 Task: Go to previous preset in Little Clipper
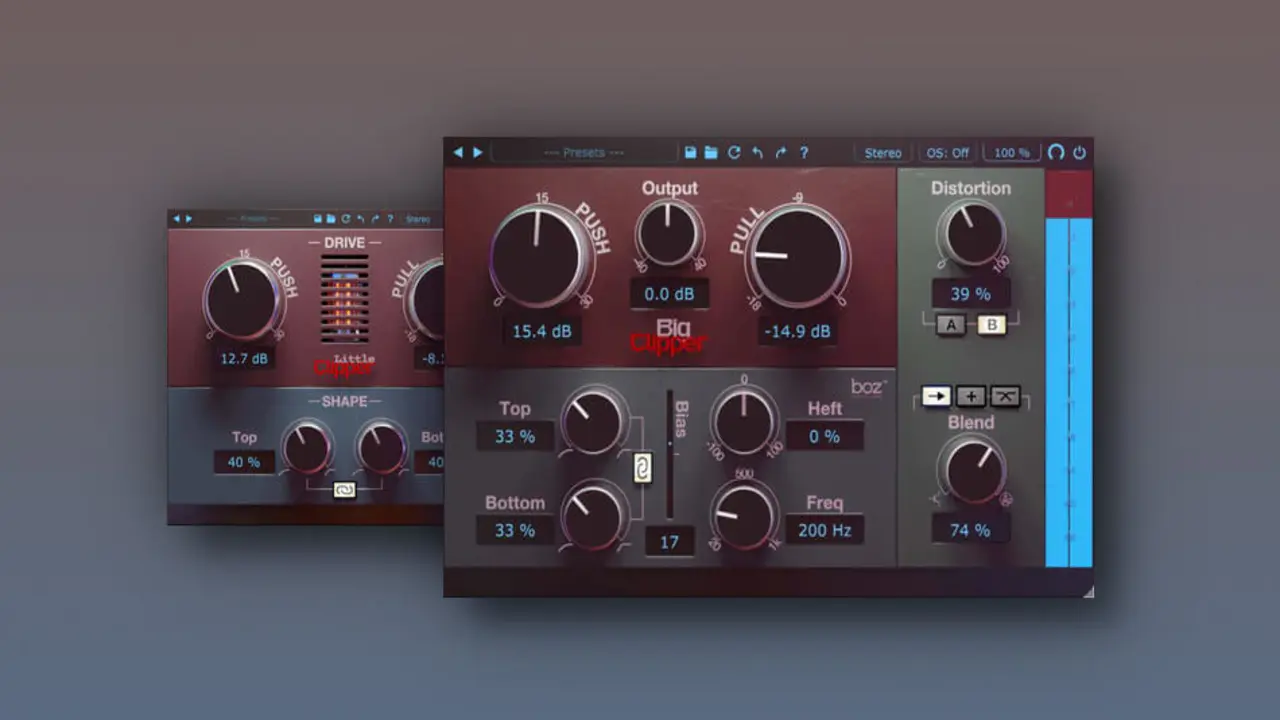coord(177,218)
